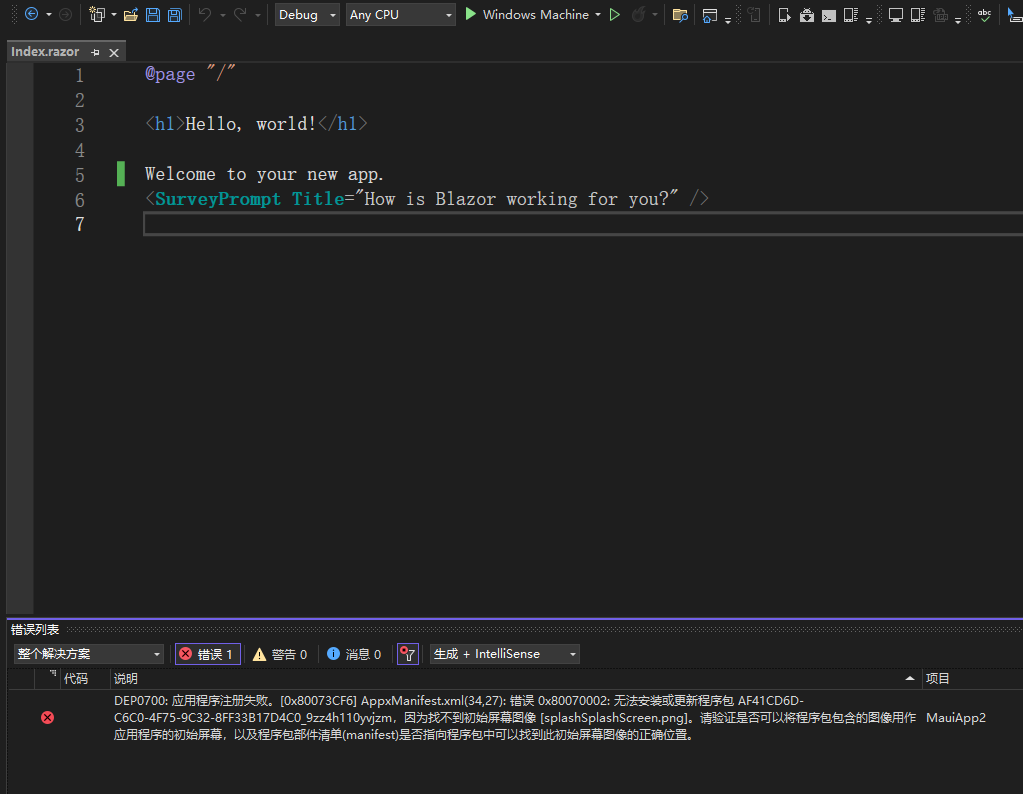Save the file with the single floppy icon
This screenshot has width=1023, height=794.
(x=153, y=14)
